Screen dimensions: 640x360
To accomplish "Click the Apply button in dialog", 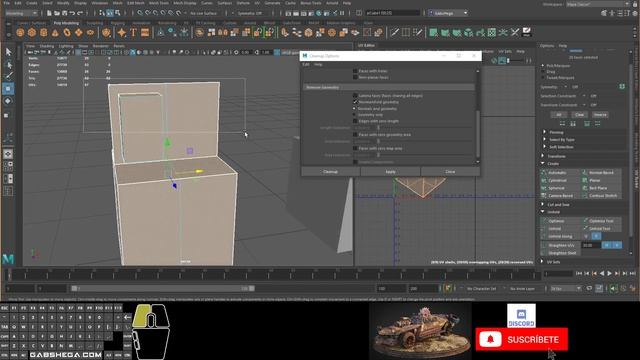I will [391, 172].
